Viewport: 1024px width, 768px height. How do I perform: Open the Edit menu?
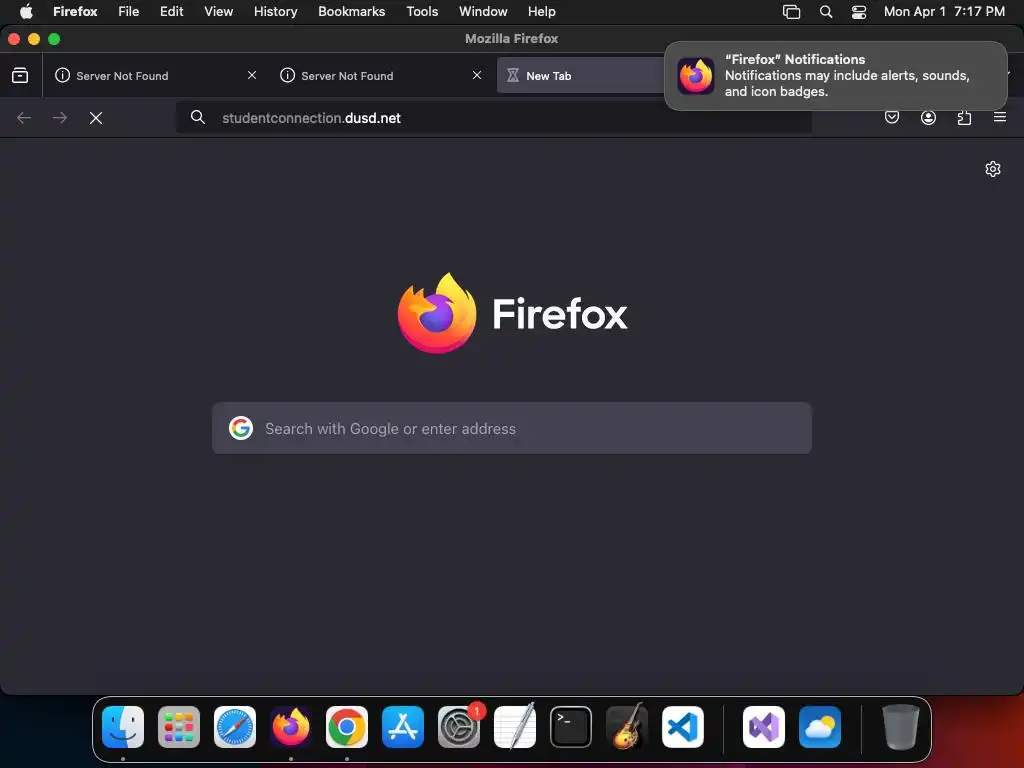click(172, 12)
